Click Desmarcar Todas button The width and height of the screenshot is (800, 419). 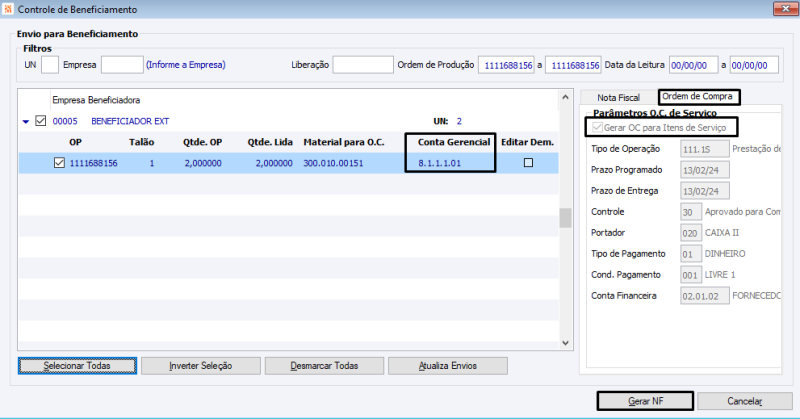click(324, 366)
